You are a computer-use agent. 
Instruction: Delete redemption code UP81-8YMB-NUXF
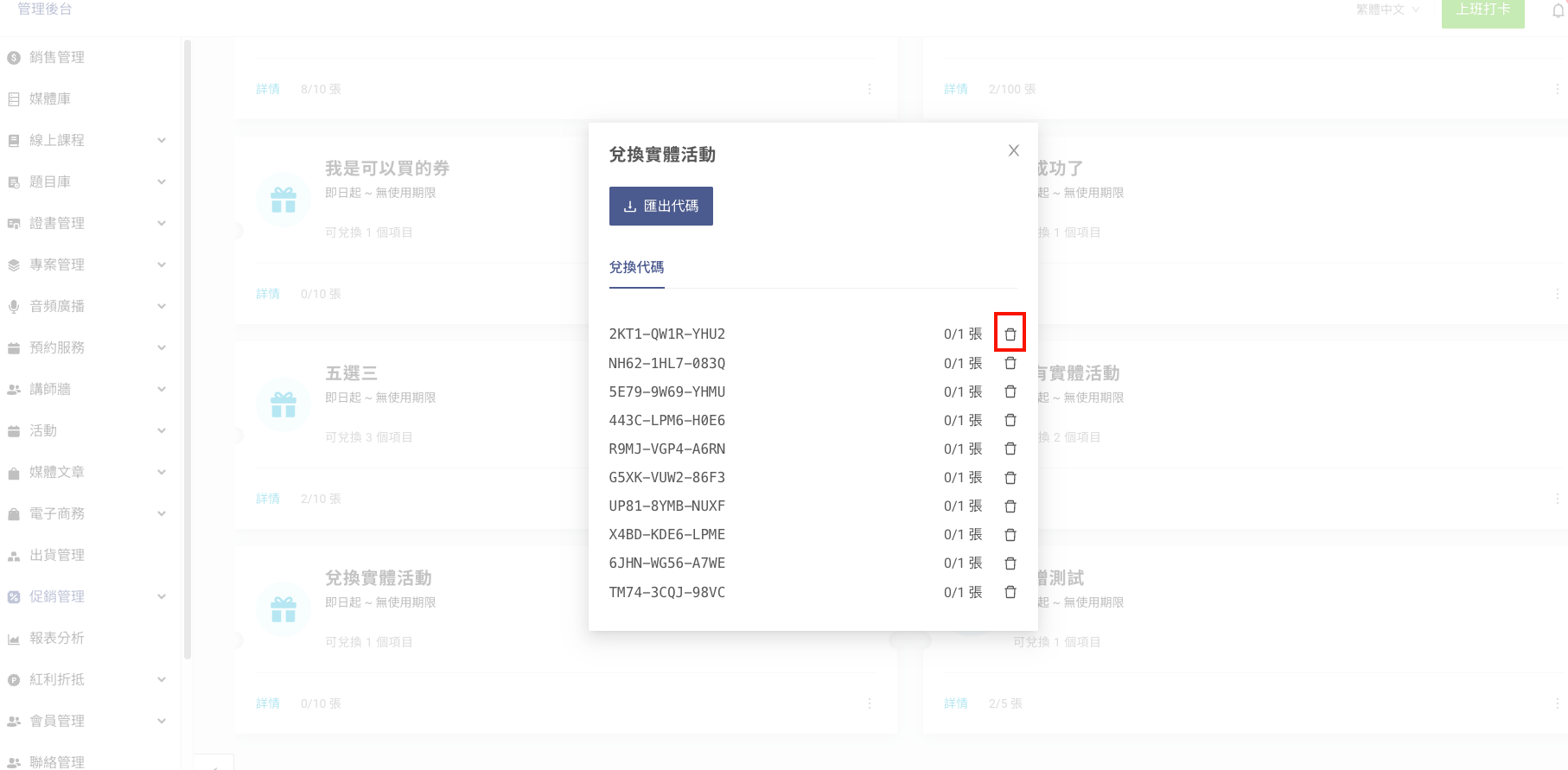(1010, 506)
